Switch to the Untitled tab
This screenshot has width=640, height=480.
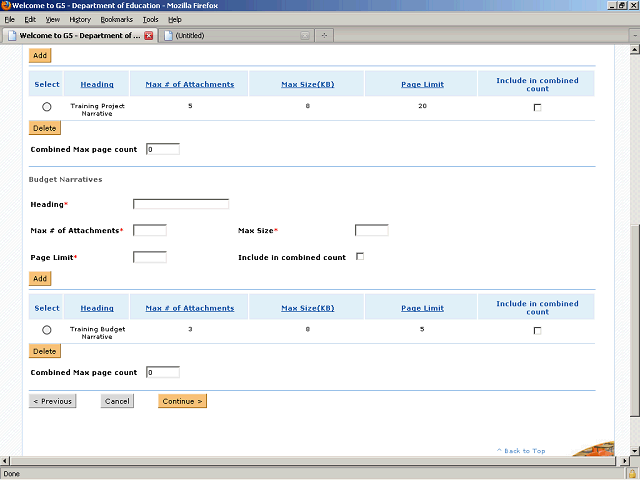pyautogui.click(x=236, y=36)
